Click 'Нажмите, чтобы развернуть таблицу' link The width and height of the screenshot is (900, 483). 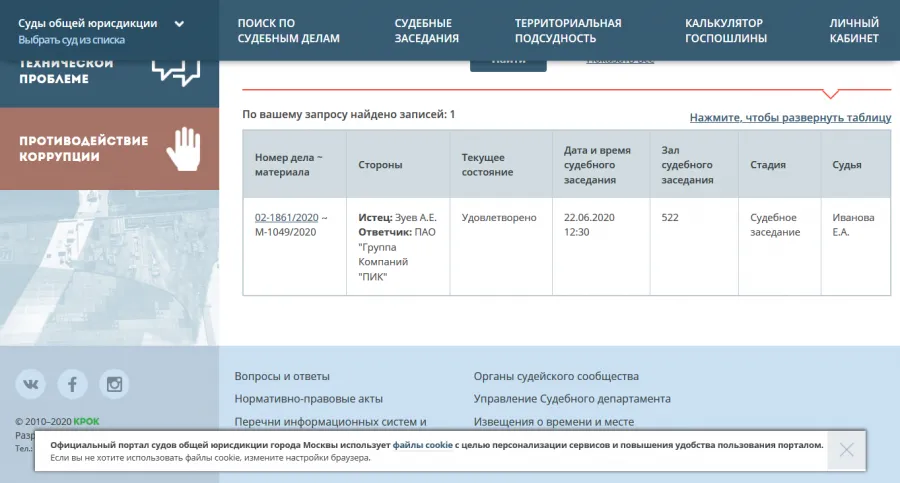790,117
